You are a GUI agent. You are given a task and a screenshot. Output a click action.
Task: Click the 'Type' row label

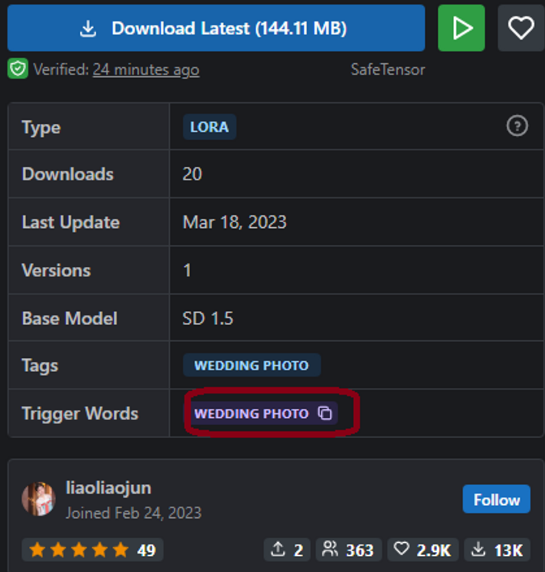[41, 127]
